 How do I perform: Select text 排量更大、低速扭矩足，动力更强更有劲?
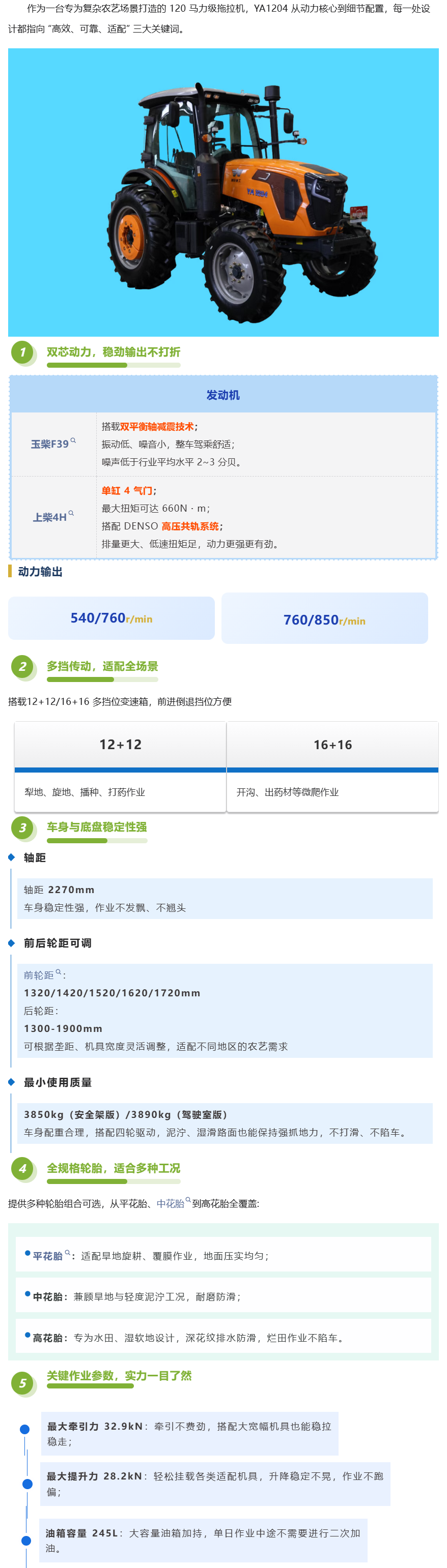[x=190, y=544]
